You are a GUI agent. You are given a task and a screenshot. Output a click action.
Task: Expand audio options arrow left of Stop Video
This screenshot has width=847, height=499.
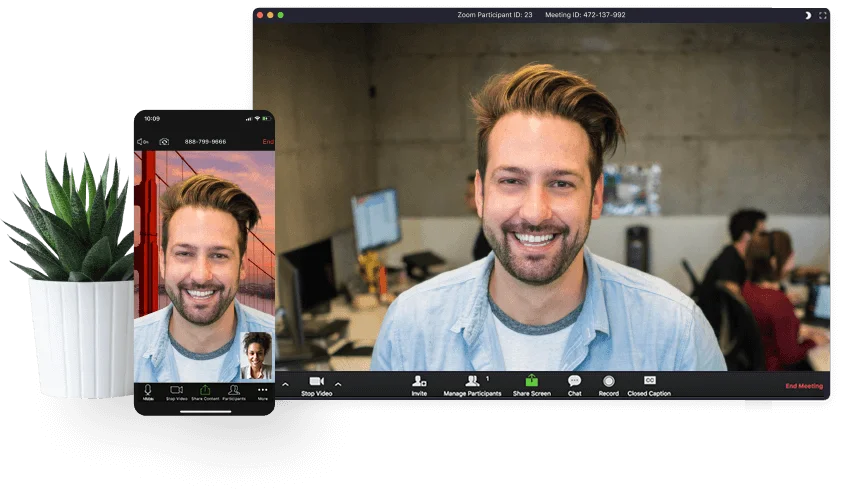point(284,384)
